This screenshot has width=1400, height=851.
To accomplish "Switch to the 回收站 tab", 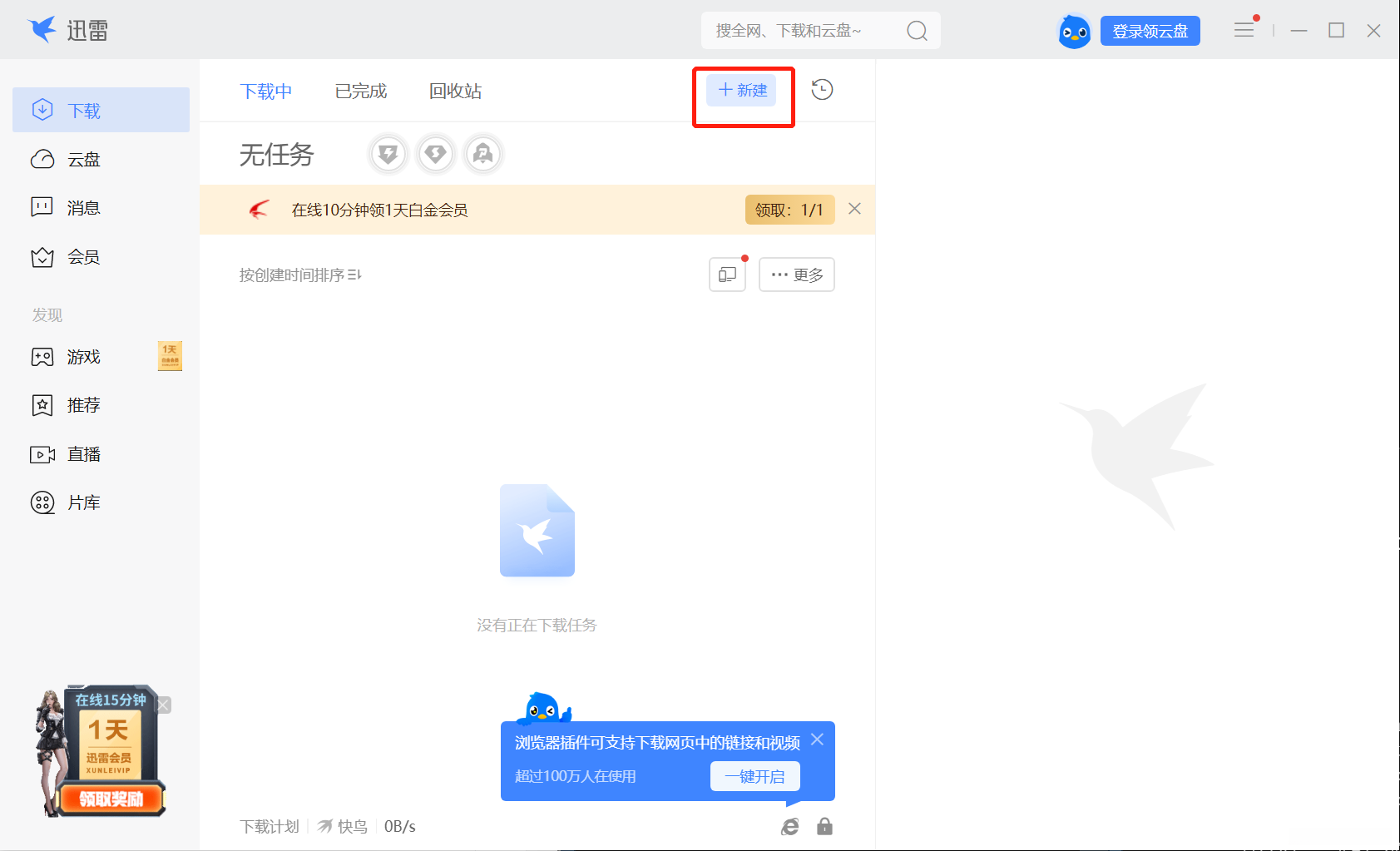I will point(454,92).
